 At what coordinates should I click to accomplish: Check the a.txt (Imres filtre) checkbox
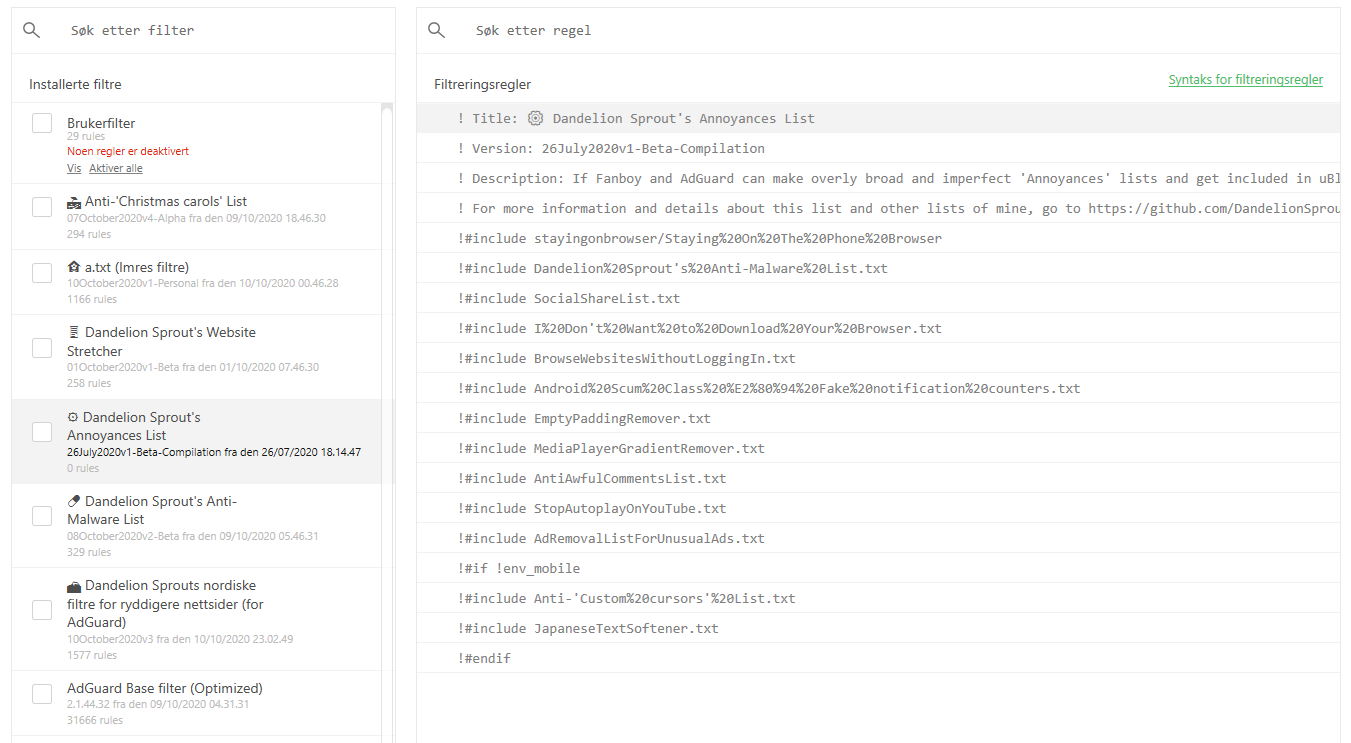tap(41, 272)
